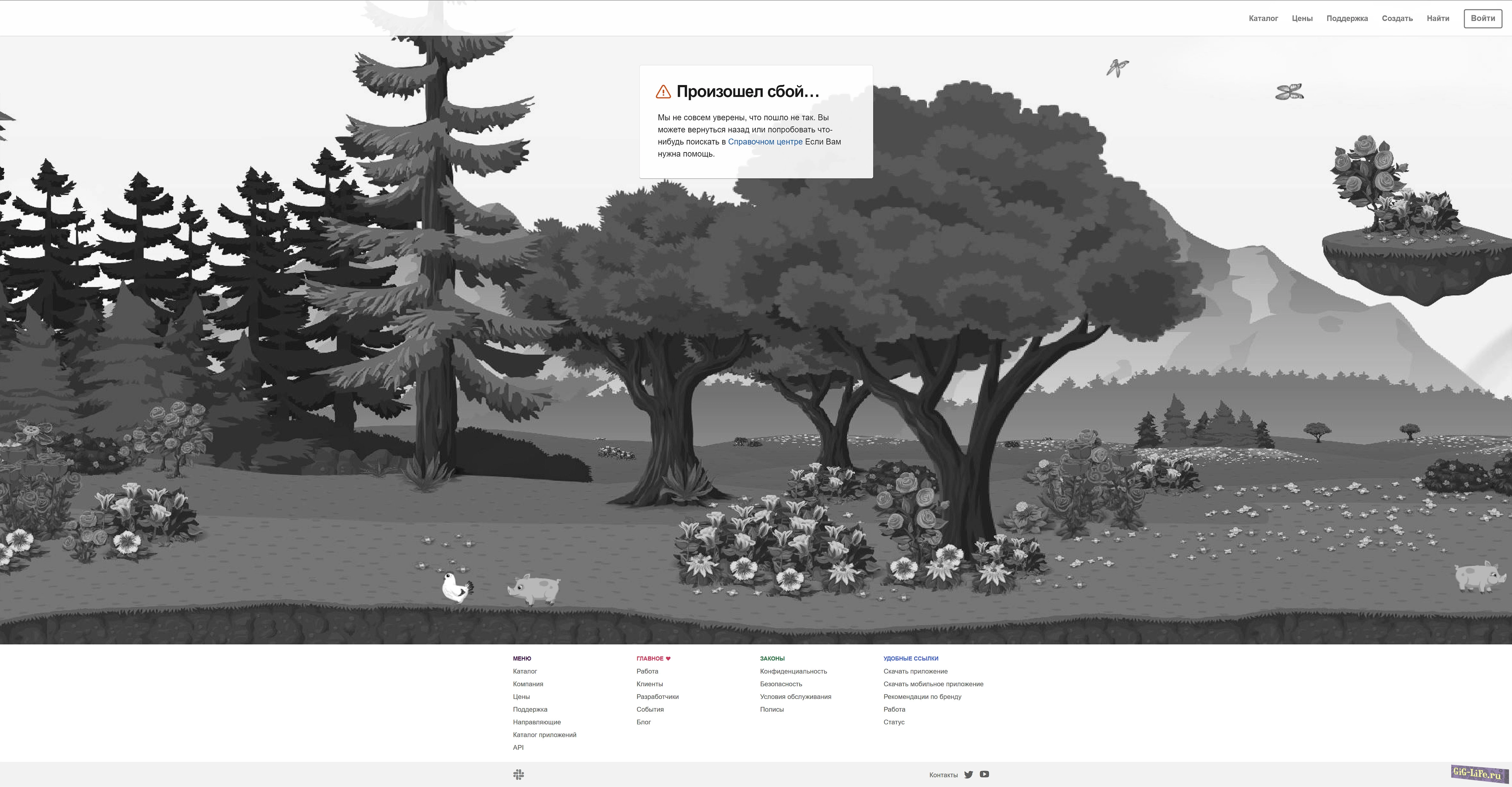Open Конфиденциальность under ЗАКОНЫ
The height and width of the screenshot is (787, 1512).
793,671
